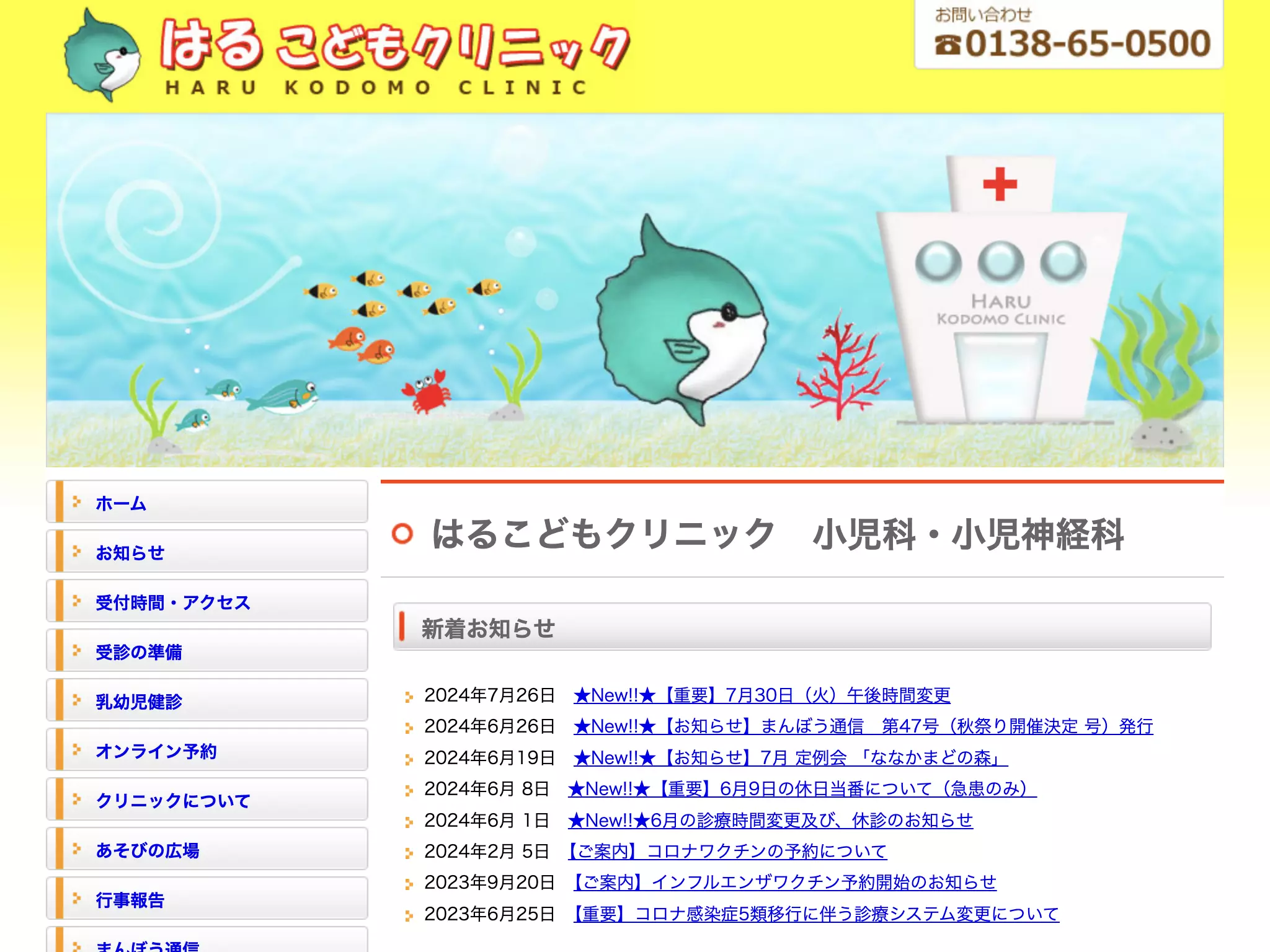The height and width of the screenshot is (952, 1270).
Task: Click the 新着お知らせ section heading
Action: tap(488, 628)
